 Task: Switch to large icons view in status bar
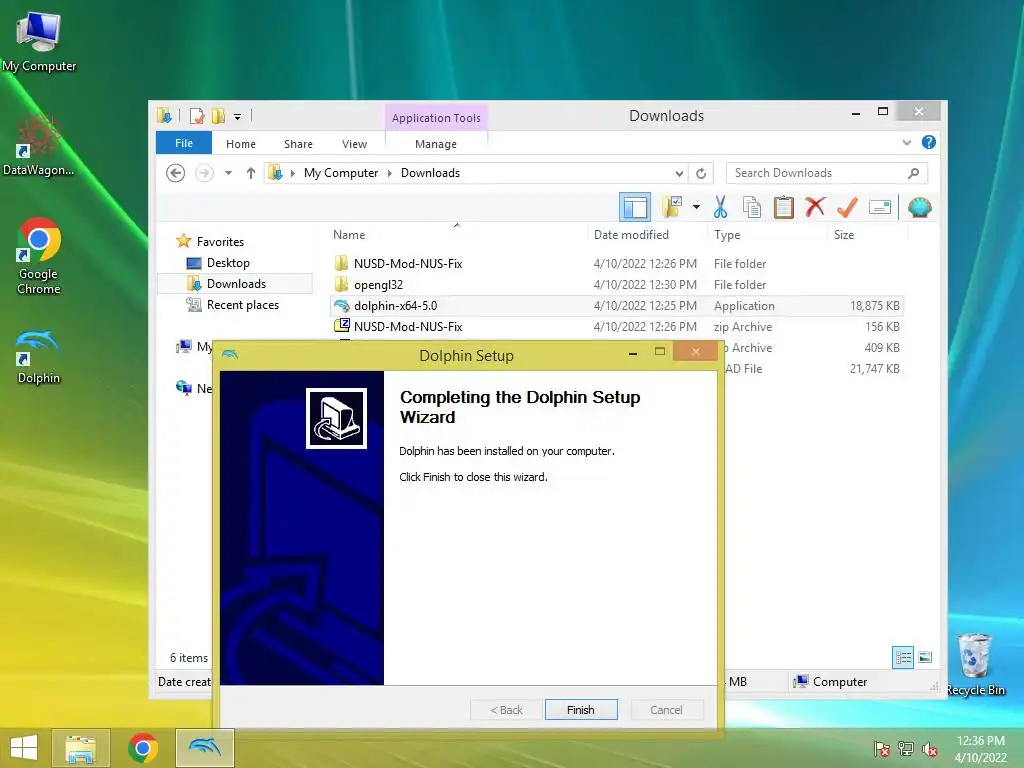(925, 657)
